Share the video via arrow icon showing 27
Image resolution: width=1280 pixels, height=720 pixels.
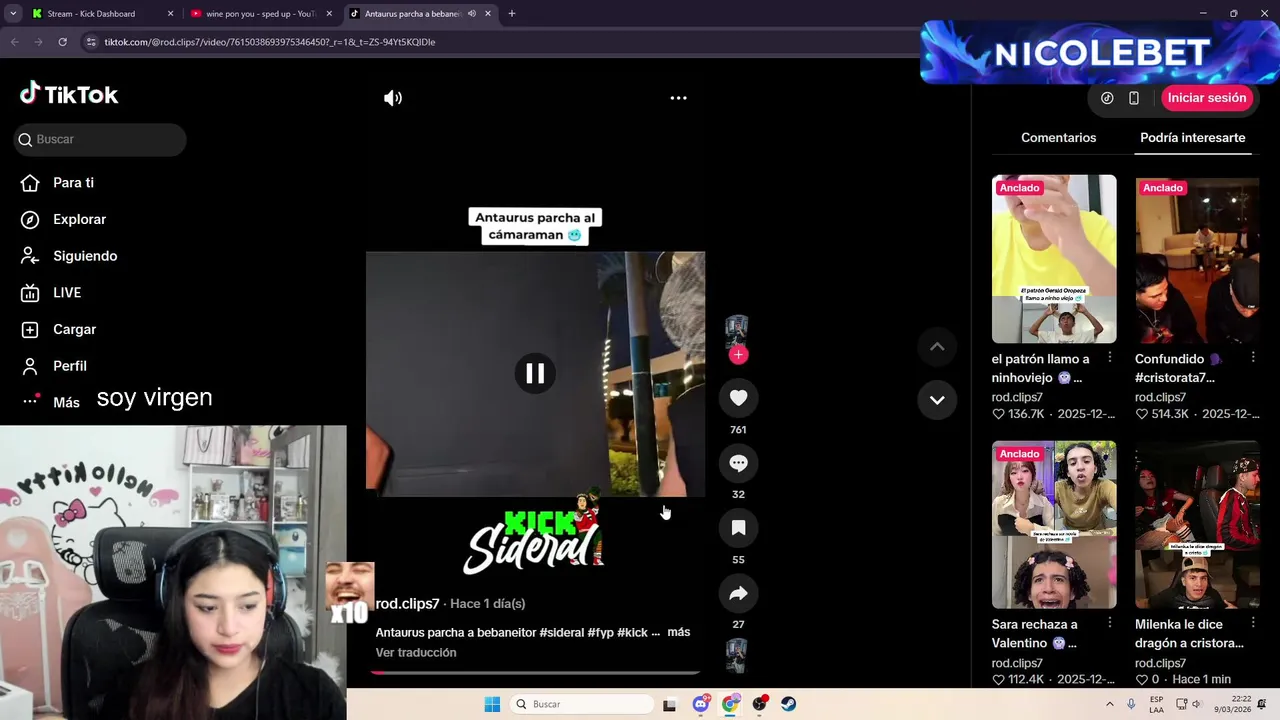pyautogui.click(x=738, y=593)
